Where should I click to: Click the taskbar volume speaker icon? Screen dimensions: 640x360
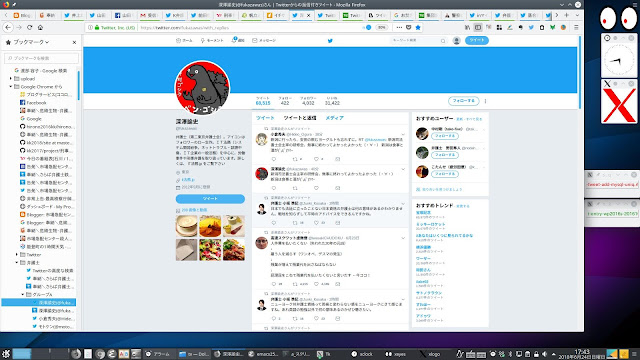click(544, 354)
